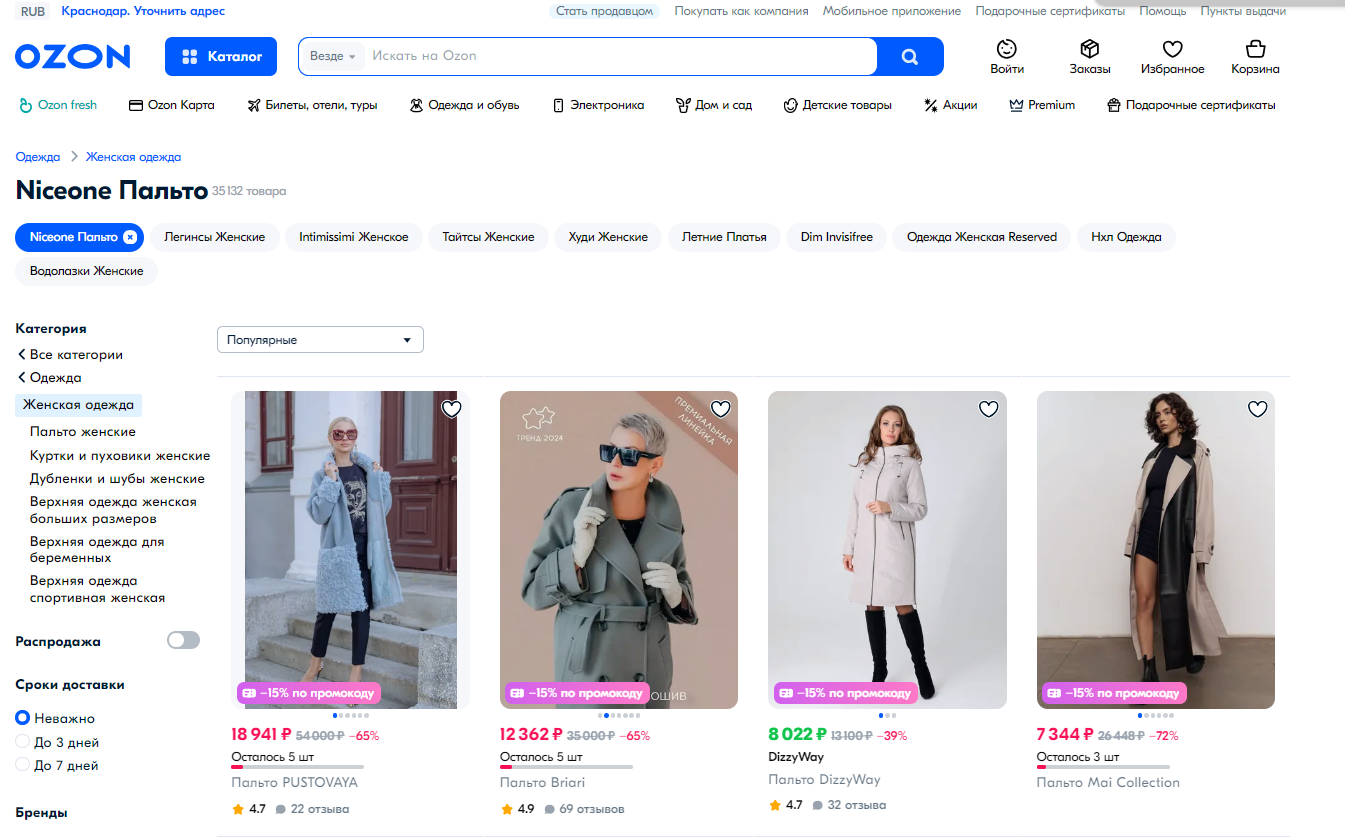Viewport: 1345px width, 838px height.
Task: Favorite the Mai Collection coat heart icon
Action: click(x=1257, y=409)
